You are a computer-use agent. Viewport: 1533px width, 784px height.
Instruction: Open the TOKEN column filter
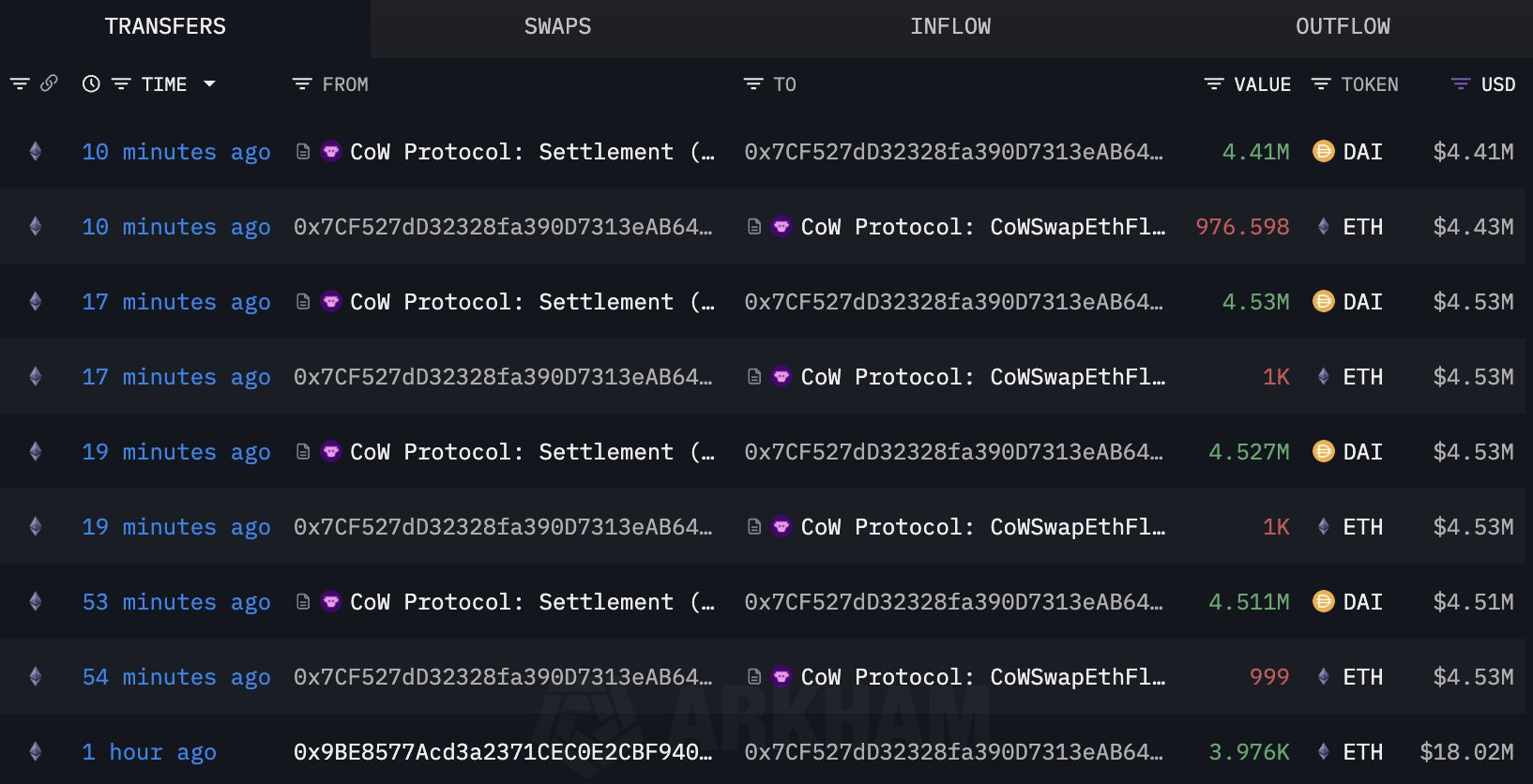pyautogui.click(x=1320, y=84)
